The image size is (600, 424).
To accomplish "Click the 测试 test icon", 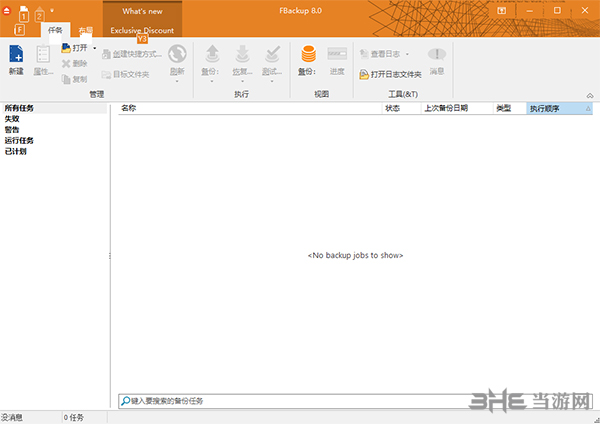I will click(x=272, y=54).
